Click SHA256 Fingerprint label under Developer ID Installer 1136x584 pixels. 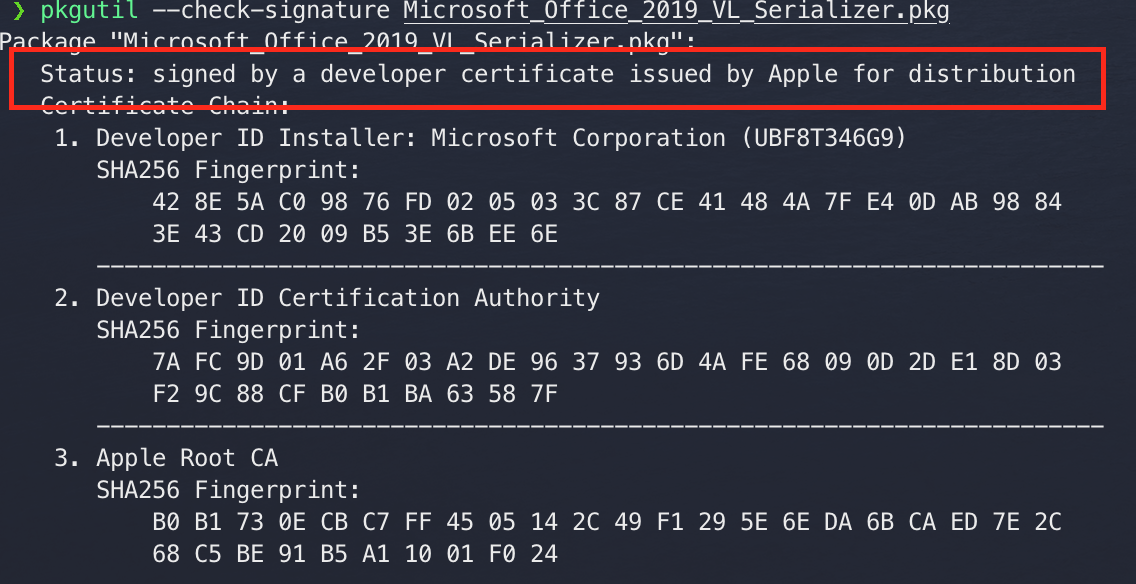[x=228, y=170]
